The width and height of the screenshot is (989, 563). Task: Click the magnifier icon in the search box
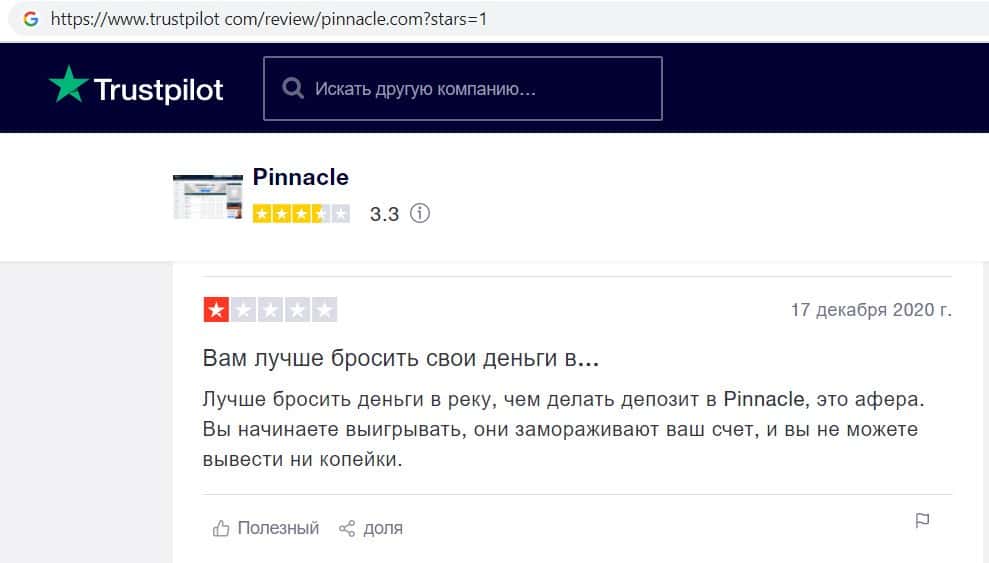293,89
